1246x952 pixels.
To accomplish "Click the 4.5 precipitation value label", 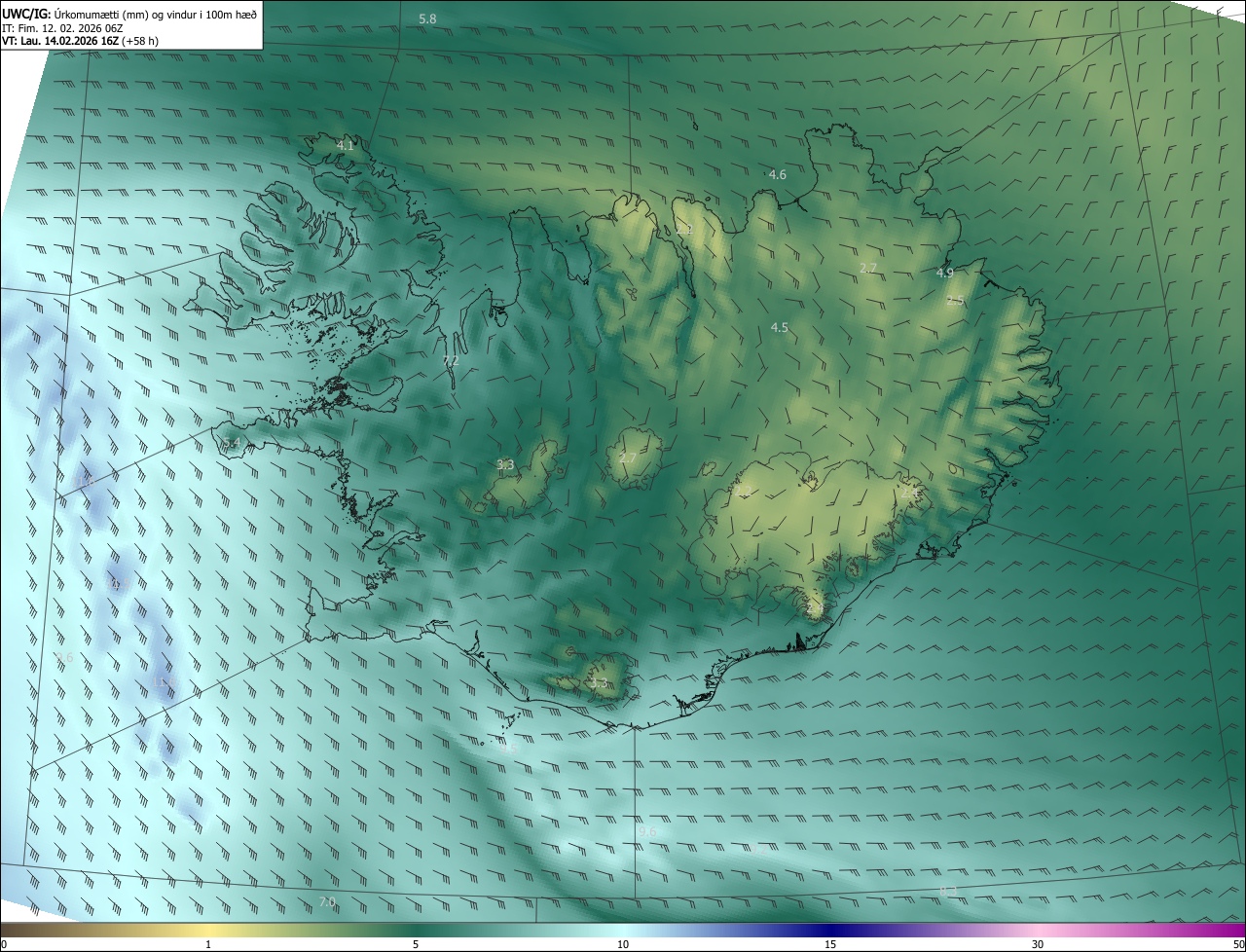I will tap(779, 328).
